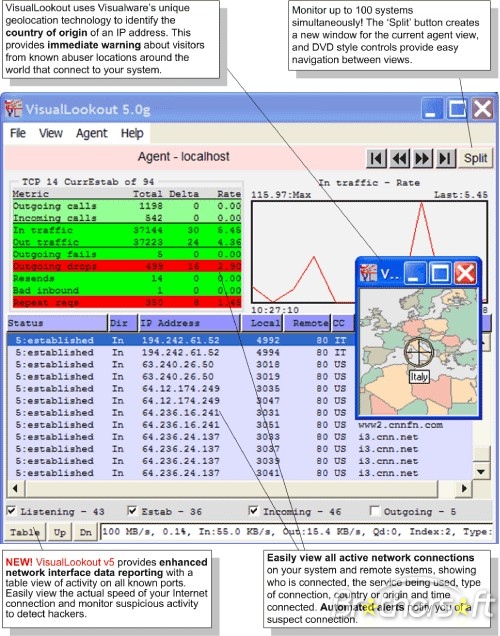This screenshot has width=500, height=636.
Task: Click the Dn button
Action: tap(86, 532)
